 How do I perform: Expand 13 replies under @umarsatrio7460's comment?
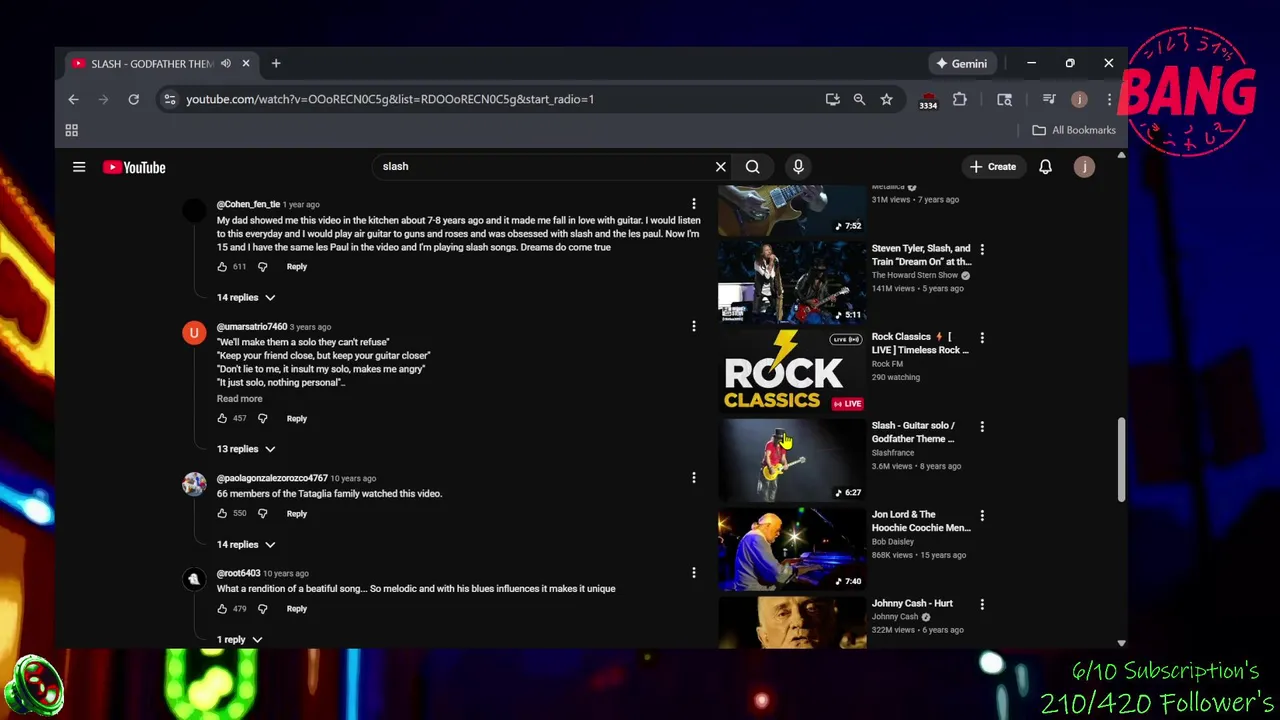(x=246, y=449)
